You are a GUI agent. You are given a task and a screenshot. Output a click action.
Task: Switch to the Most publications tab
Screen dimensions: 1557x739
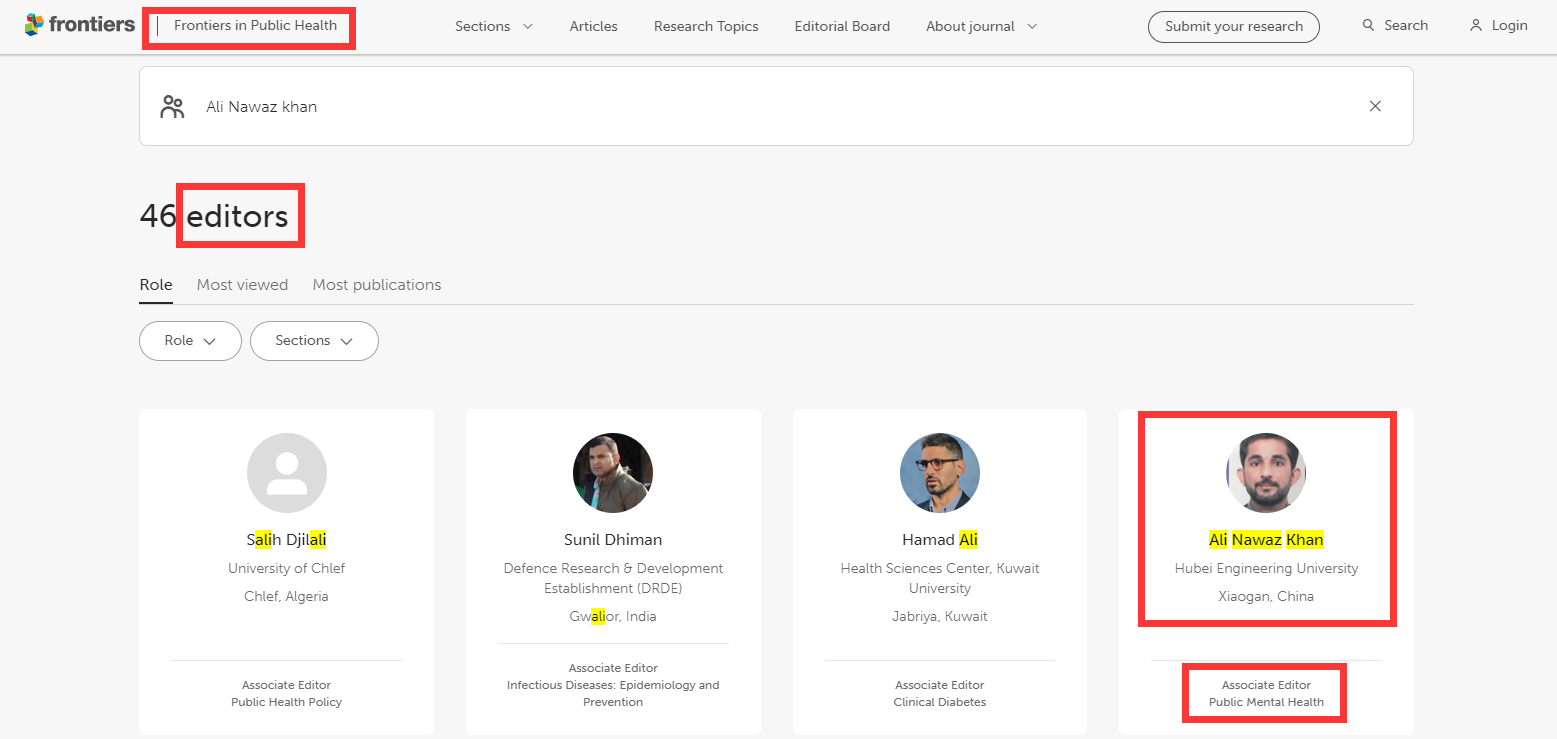click(376, 285)
